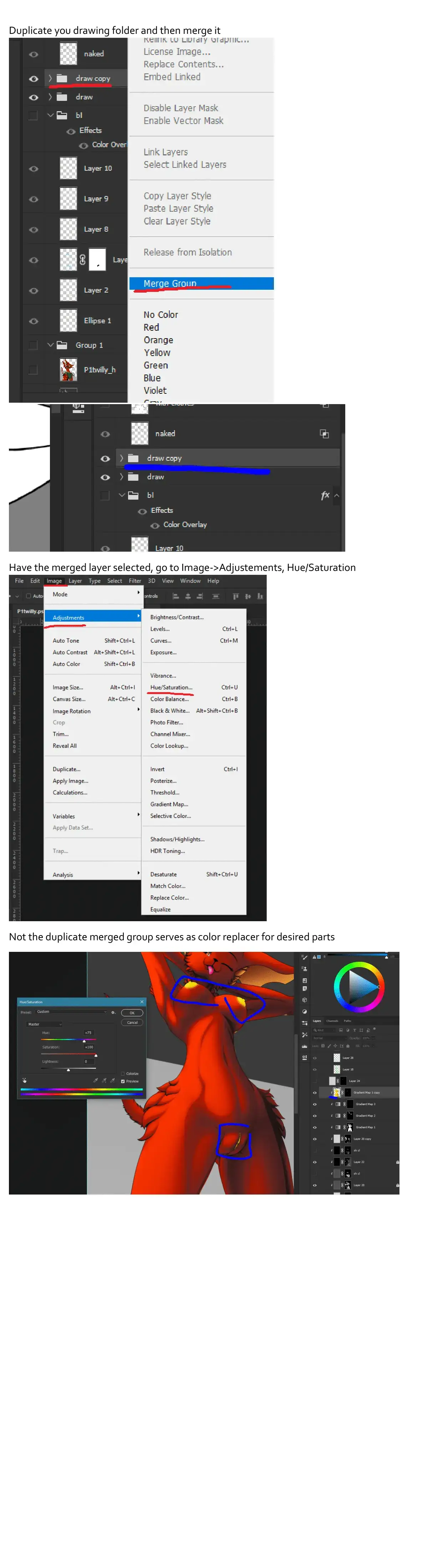
Task: Click OK in Hue/Saturation dialog
Action: coord(132,1012)
